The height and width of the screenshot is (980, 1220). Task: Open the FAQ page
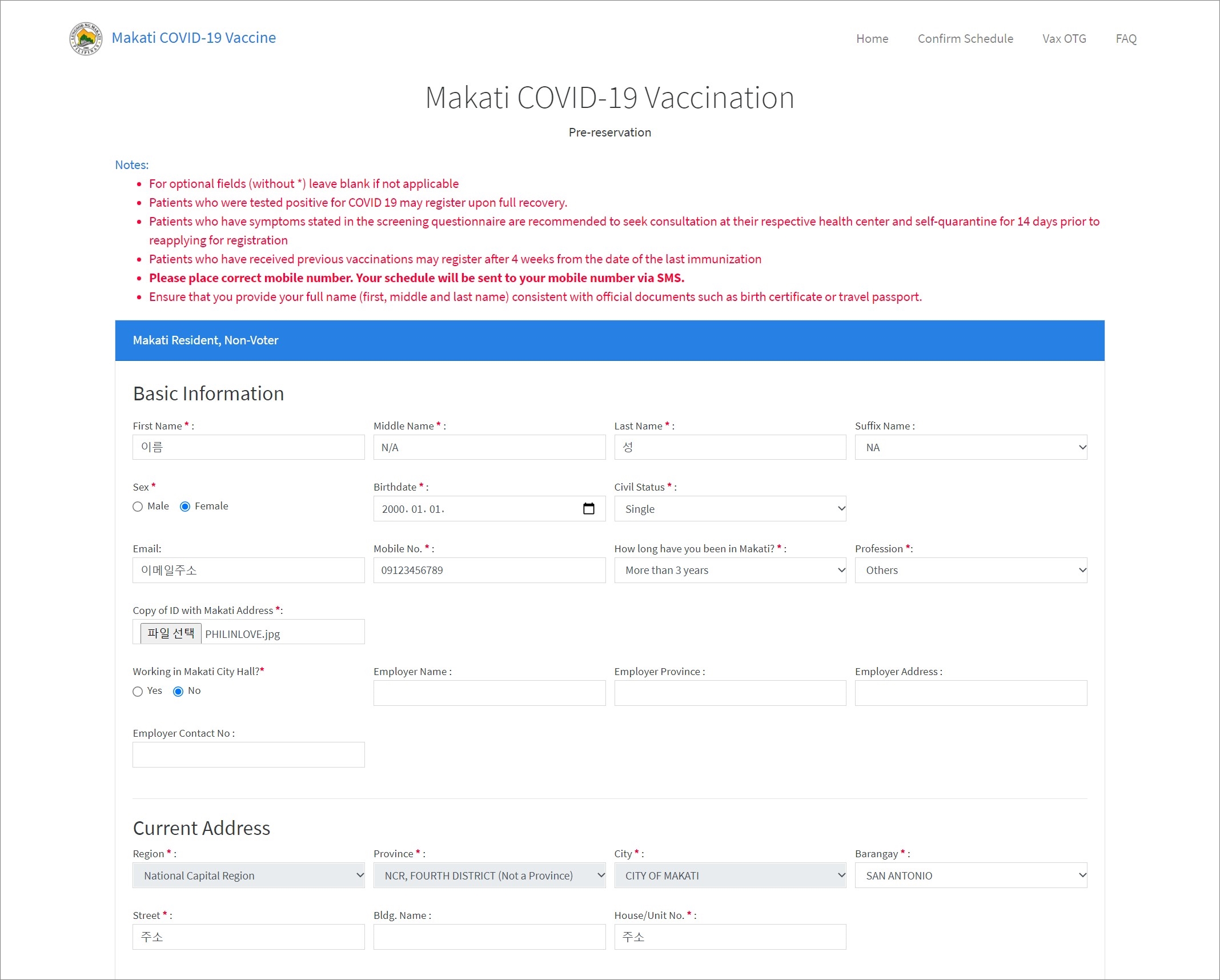click(1126, 39)
